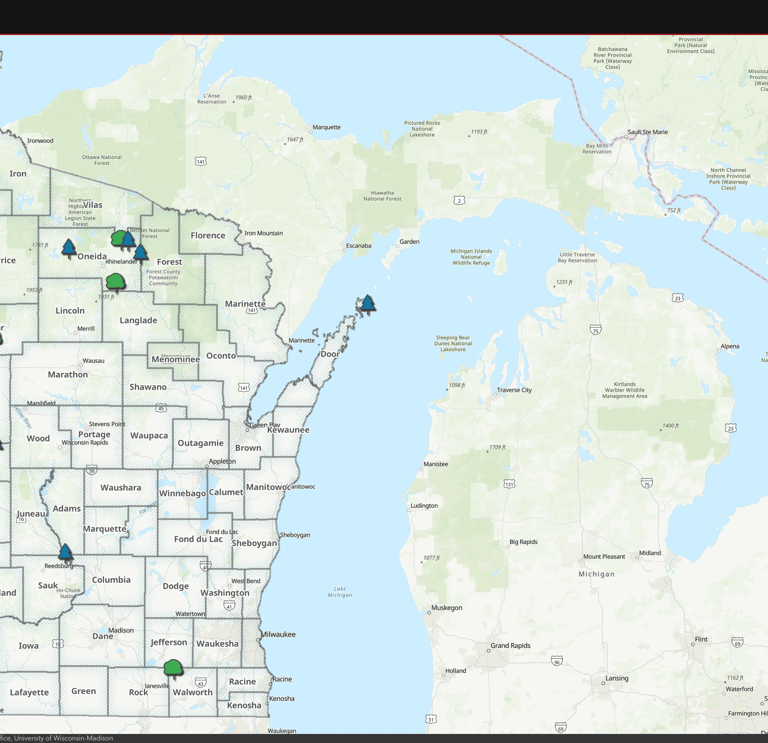The image size is (768, 743).
Task: Click the Hiawatha National Forest label
Action: pos(382,195)
